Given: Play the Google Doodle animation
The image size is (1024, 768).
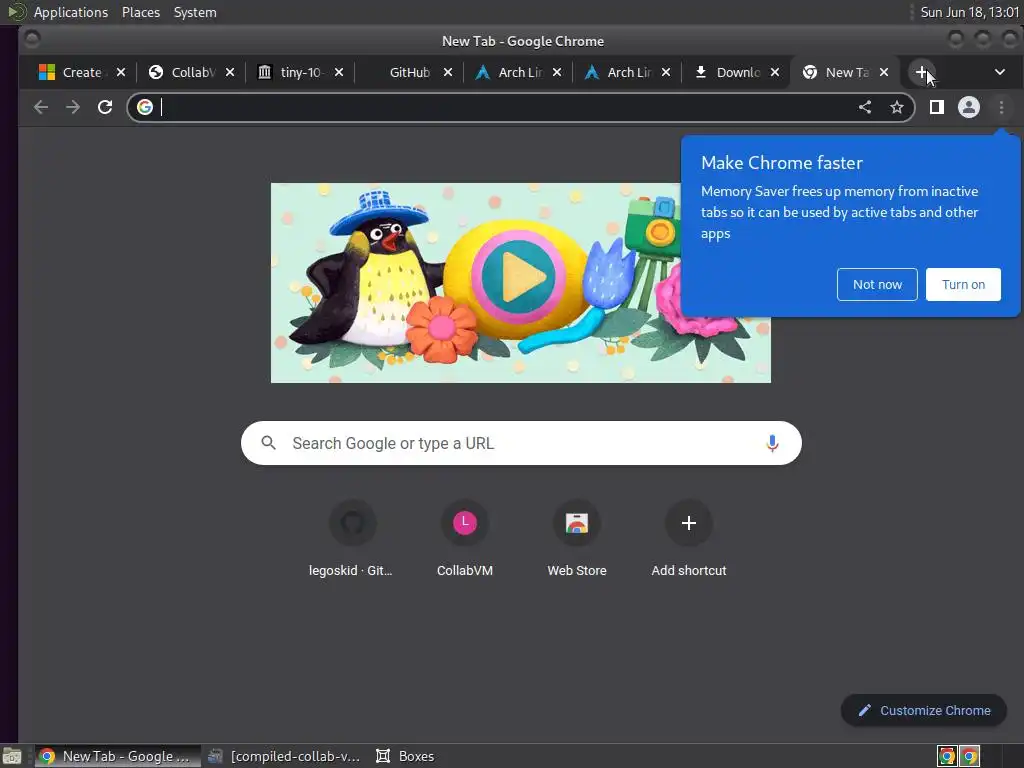Looking at the screenshot, I should pos(518,278).
